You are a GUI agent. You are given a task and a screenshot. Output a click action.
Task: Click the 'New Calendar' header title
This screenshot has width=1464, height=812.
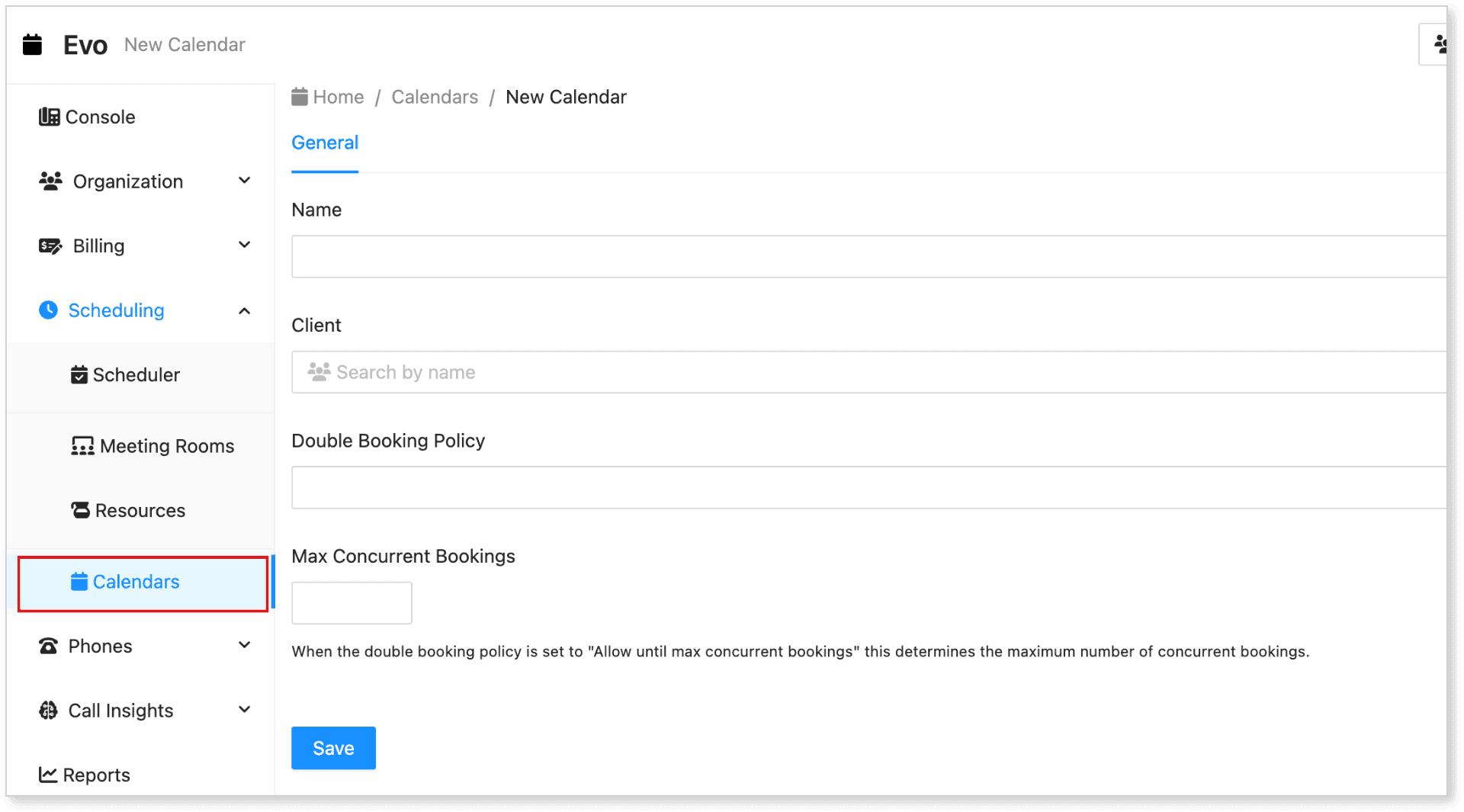185,44
